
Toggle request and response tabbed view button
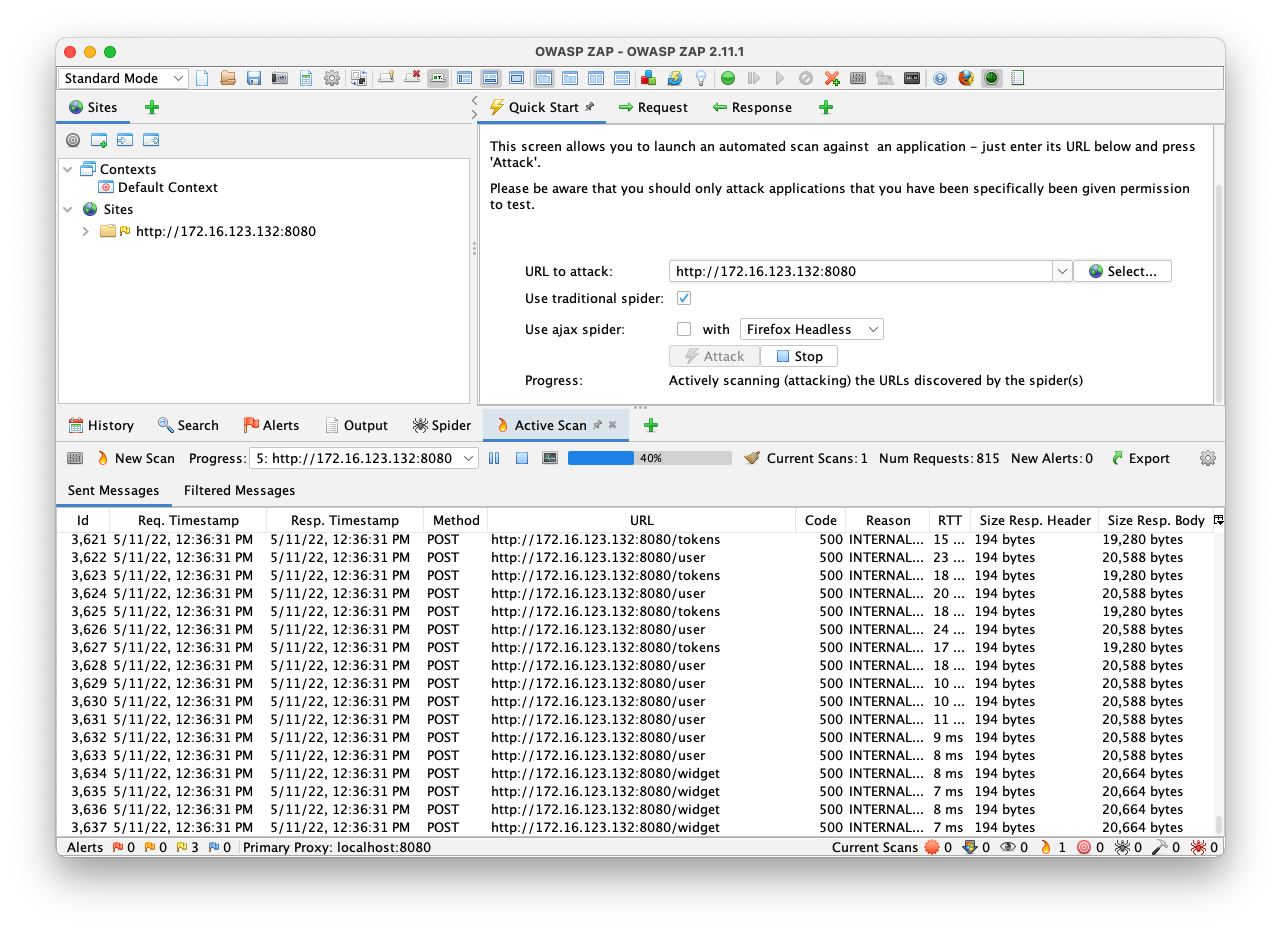tap(543, 78)
